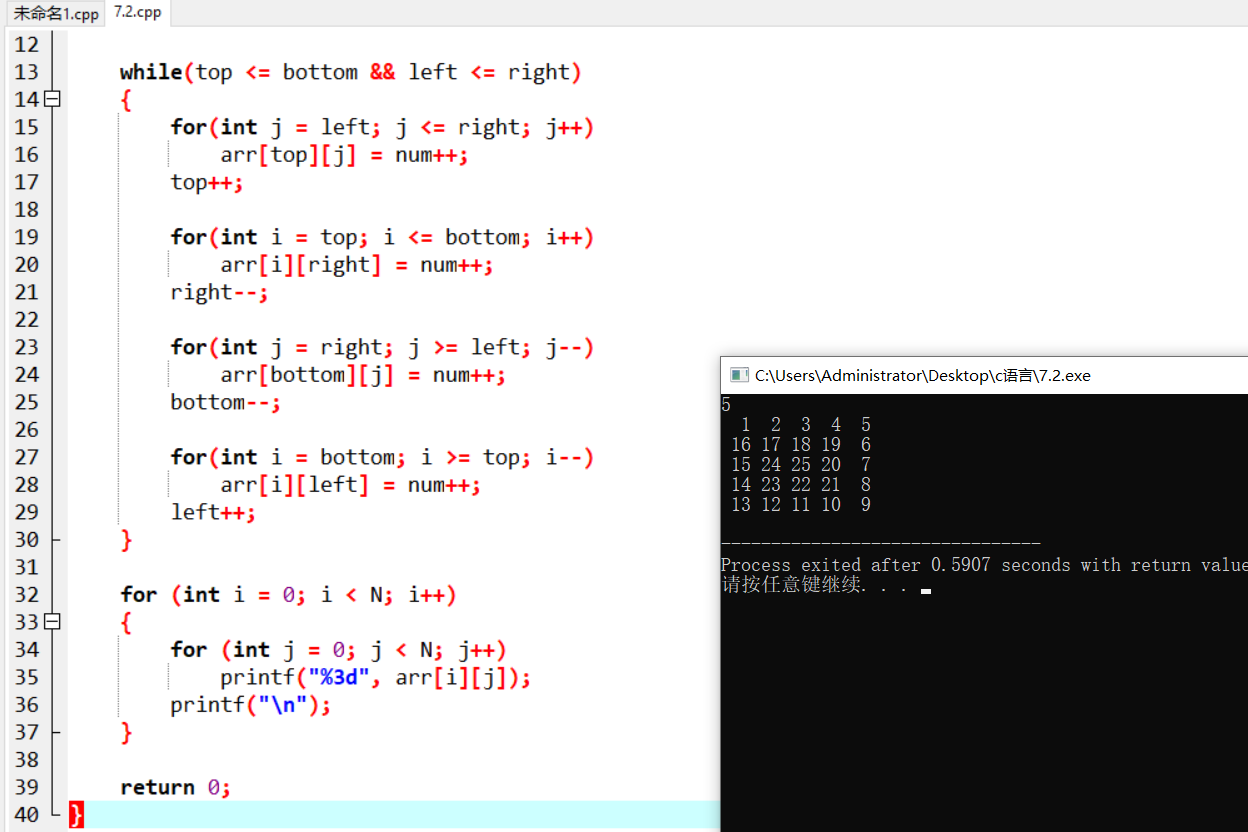Click the 7.2.exe console title bar path
This screenshot has width=1248, height=832.
click(x=922, y=376)
